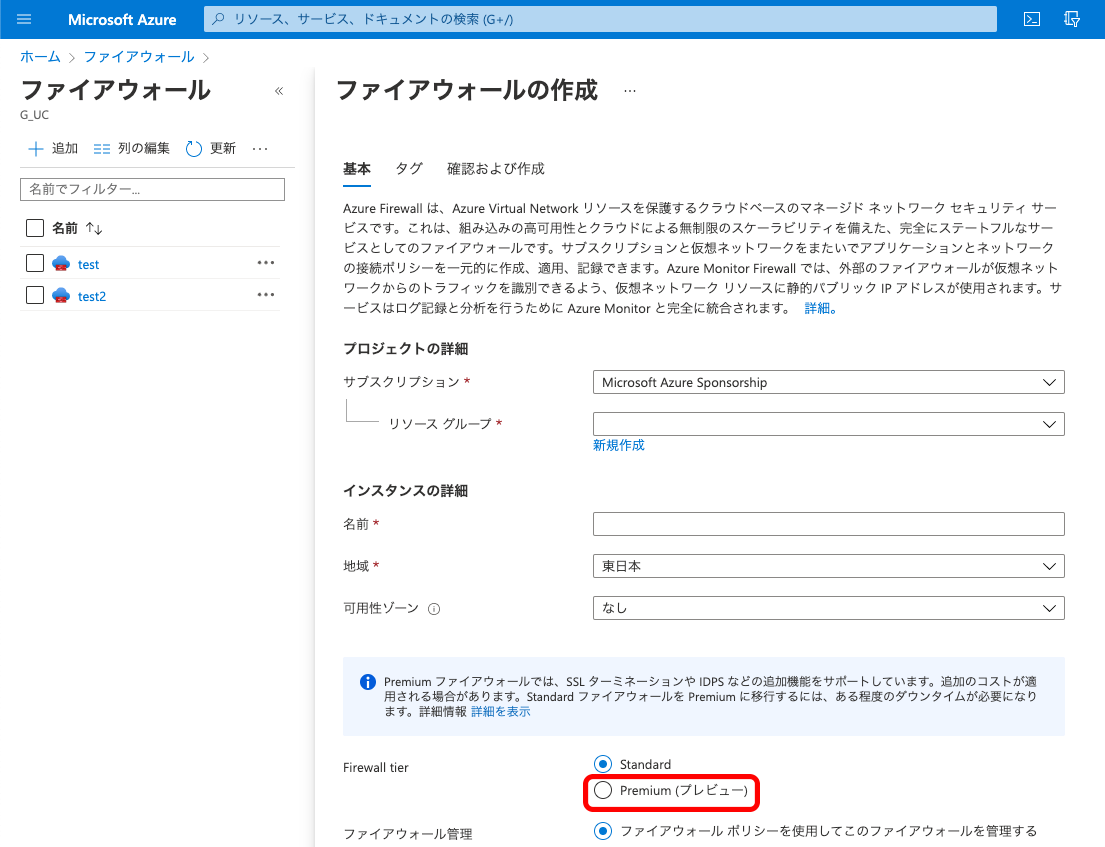Switch to the タグ tab
The image size is (1105, 847).
click(409, 168)
